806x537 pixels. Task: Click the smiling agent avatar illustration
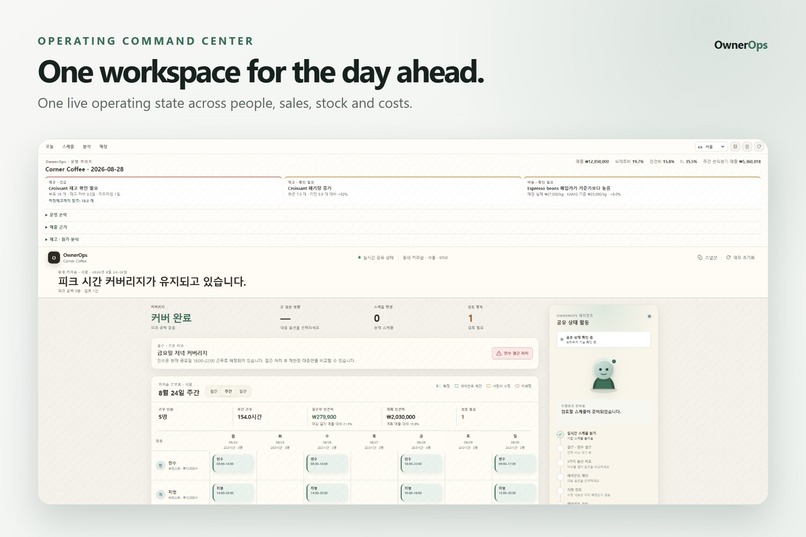(603, 375)
